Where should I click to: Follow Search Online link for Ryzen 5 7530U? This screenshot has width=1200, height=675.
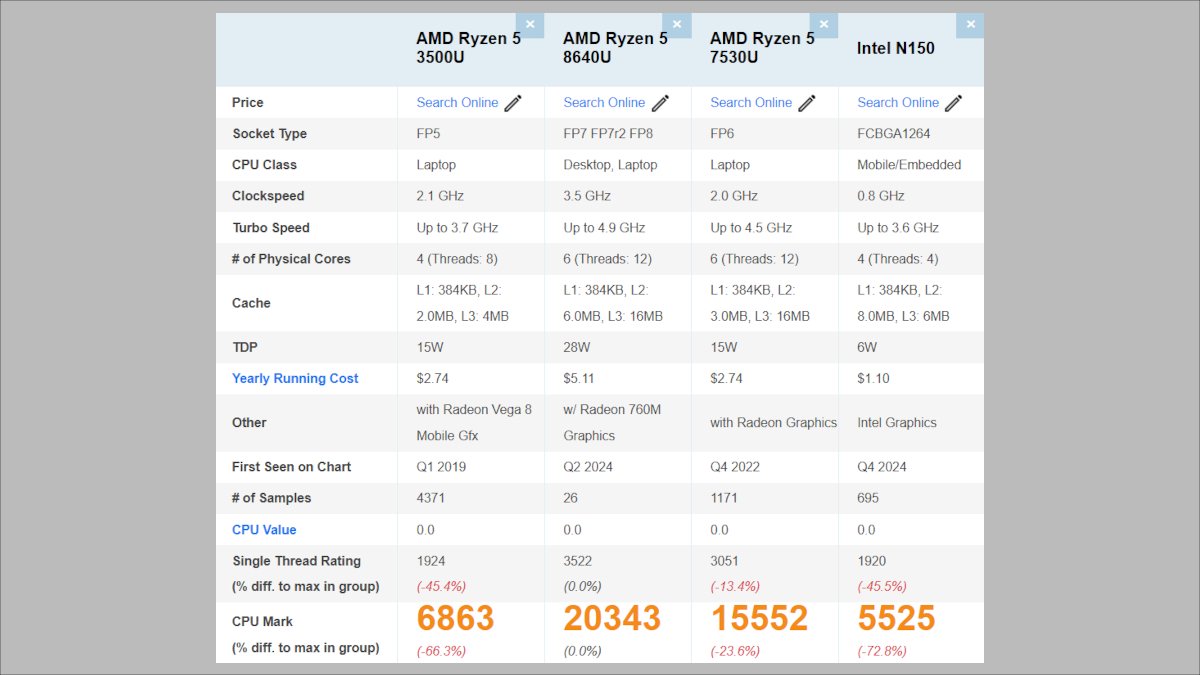(x=751, y=103)
